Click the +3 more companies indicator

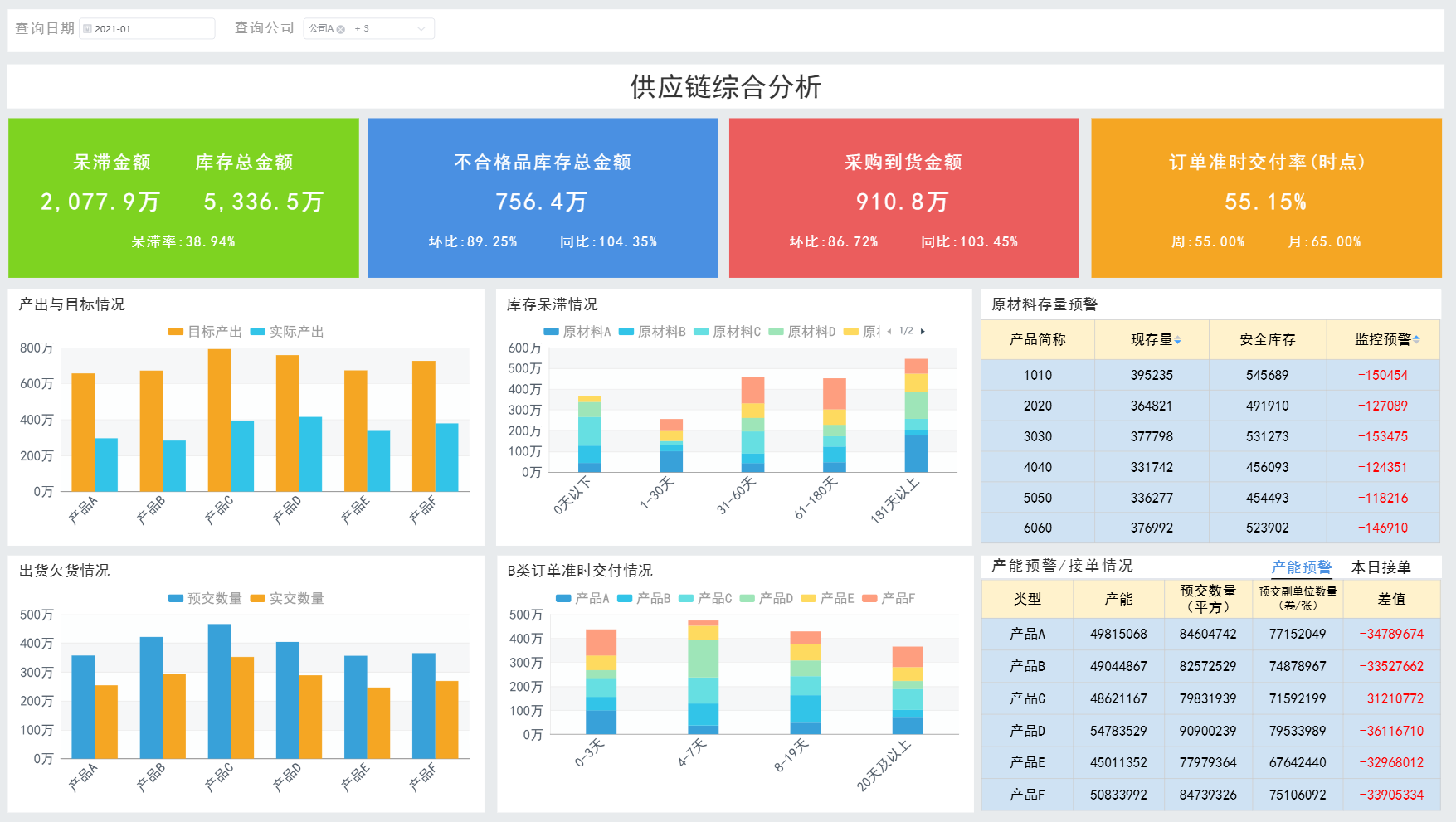tap(362, 28)
